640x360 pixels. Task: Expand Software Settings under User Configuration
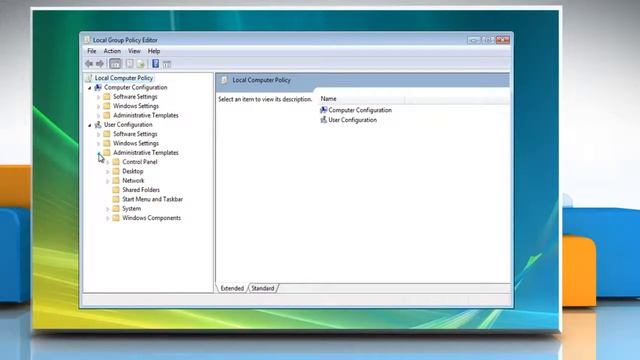coord(99,134)
